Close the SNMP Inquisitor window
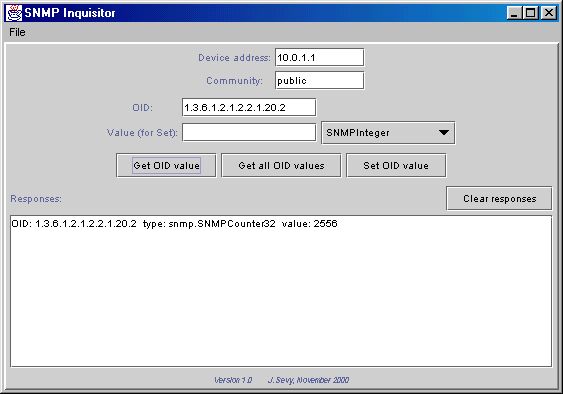The width and height of the screenshot is (563, 394). point(549,13)
